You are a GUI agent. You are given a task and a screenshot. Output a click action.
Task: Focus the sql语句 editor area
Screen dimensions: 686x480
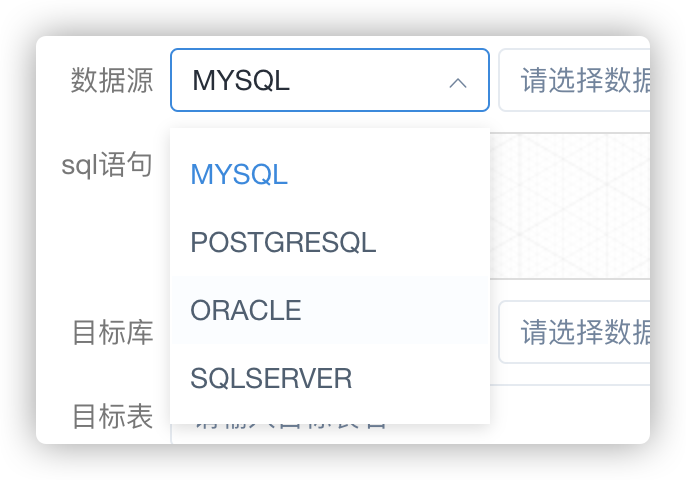click(x=570, y=206)
